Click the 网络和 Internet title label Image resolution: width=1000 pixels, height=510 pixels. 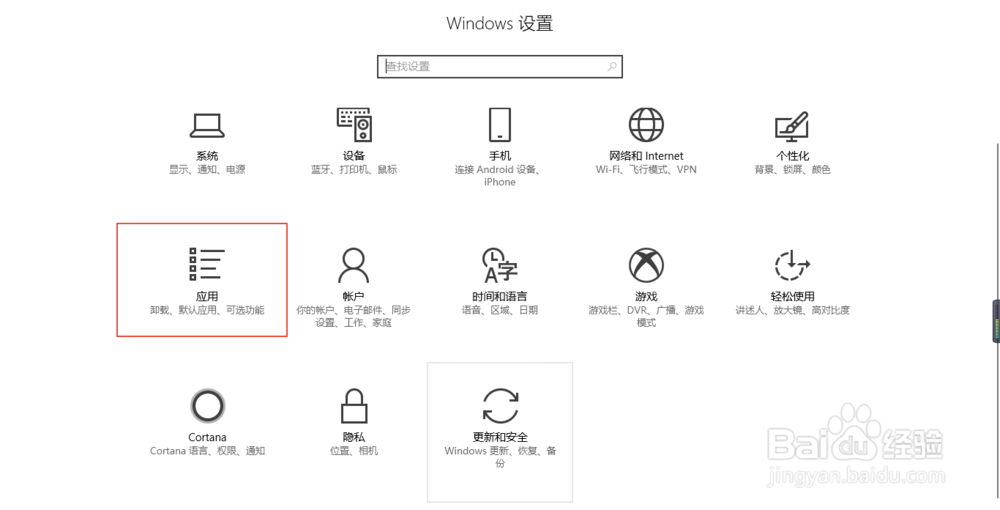[646, 156]
